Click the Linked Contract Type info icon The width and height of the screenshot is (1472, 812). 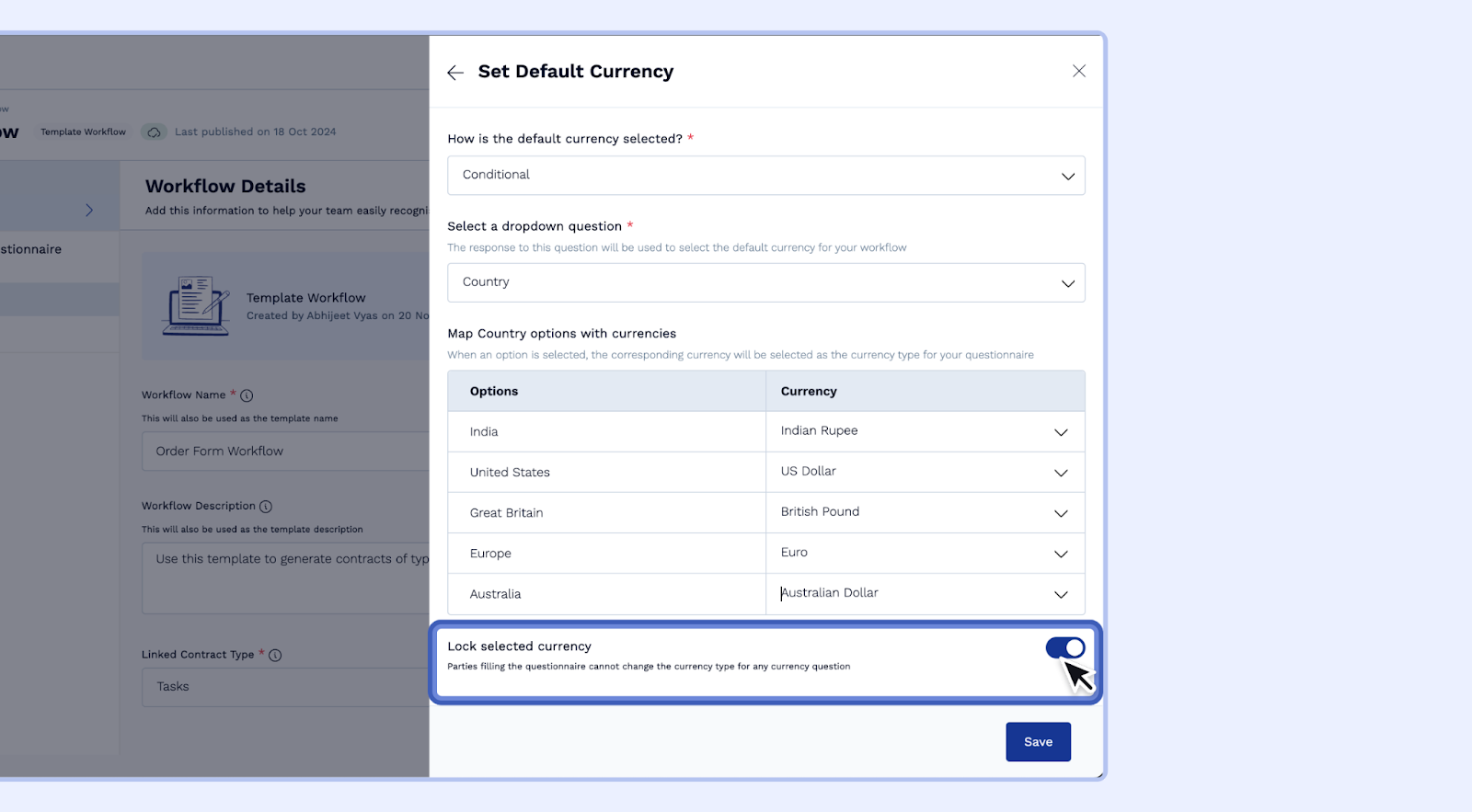(x=275, y=656)
